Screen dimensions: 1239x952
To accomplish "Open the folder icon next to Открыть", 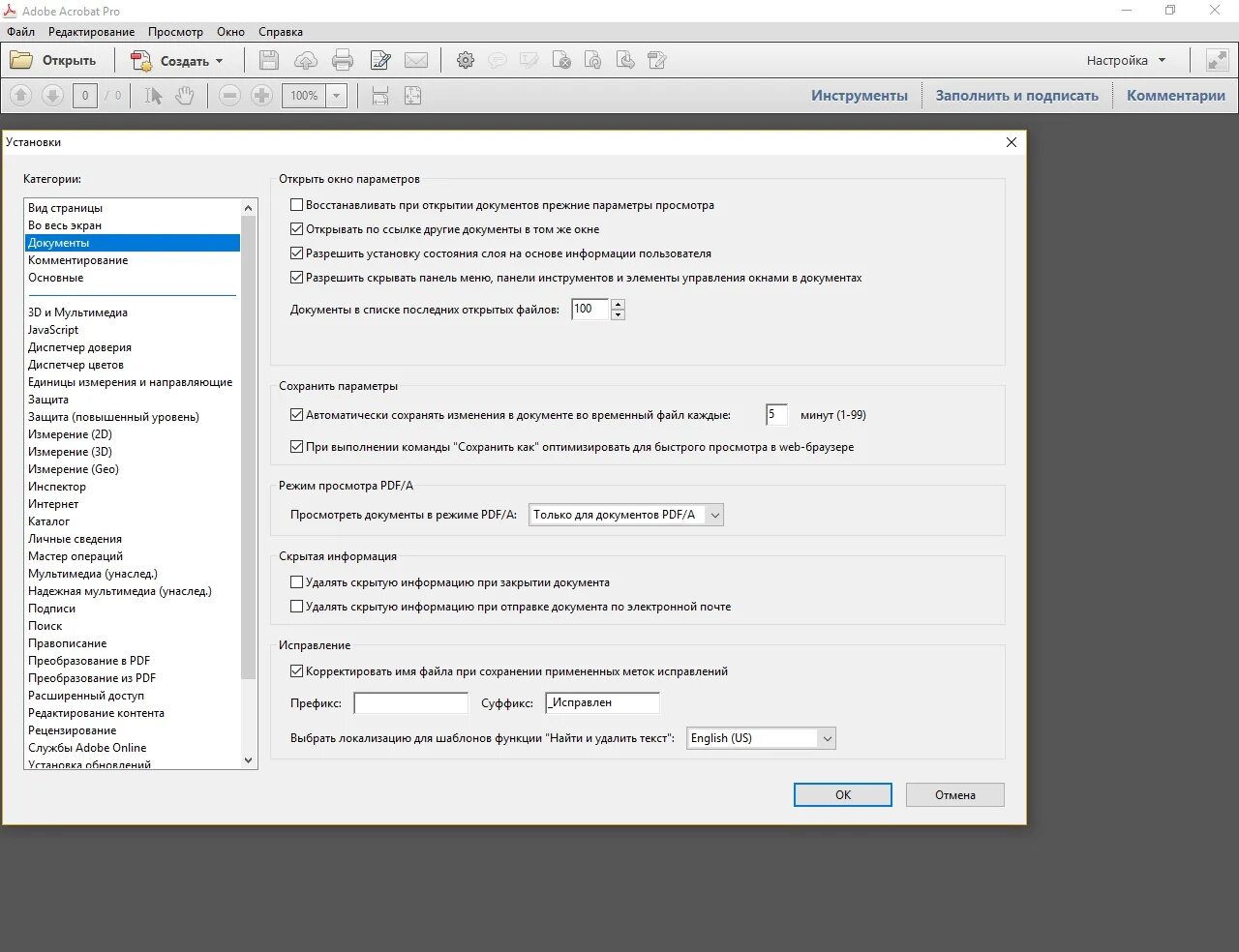I will click(x=21, y=61).
